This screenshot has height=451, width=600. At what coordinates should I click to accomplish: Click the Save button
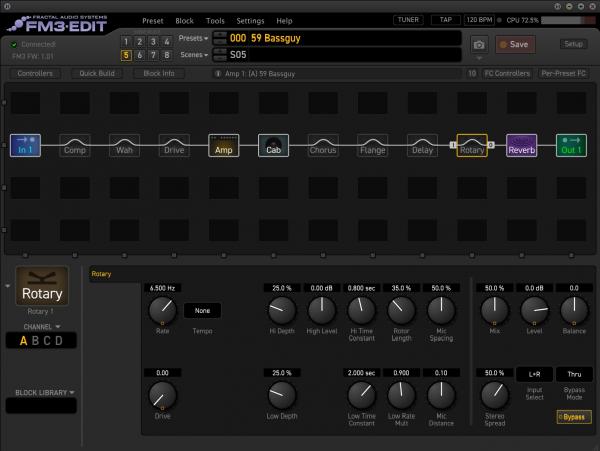[515, 44]
